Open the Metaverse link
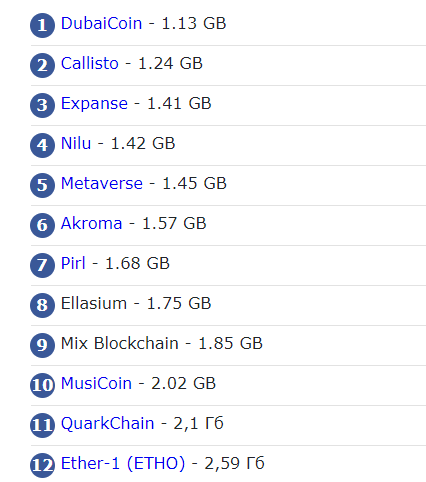The width and height of the screenshot is (426, 482). (x=102, y=183)
